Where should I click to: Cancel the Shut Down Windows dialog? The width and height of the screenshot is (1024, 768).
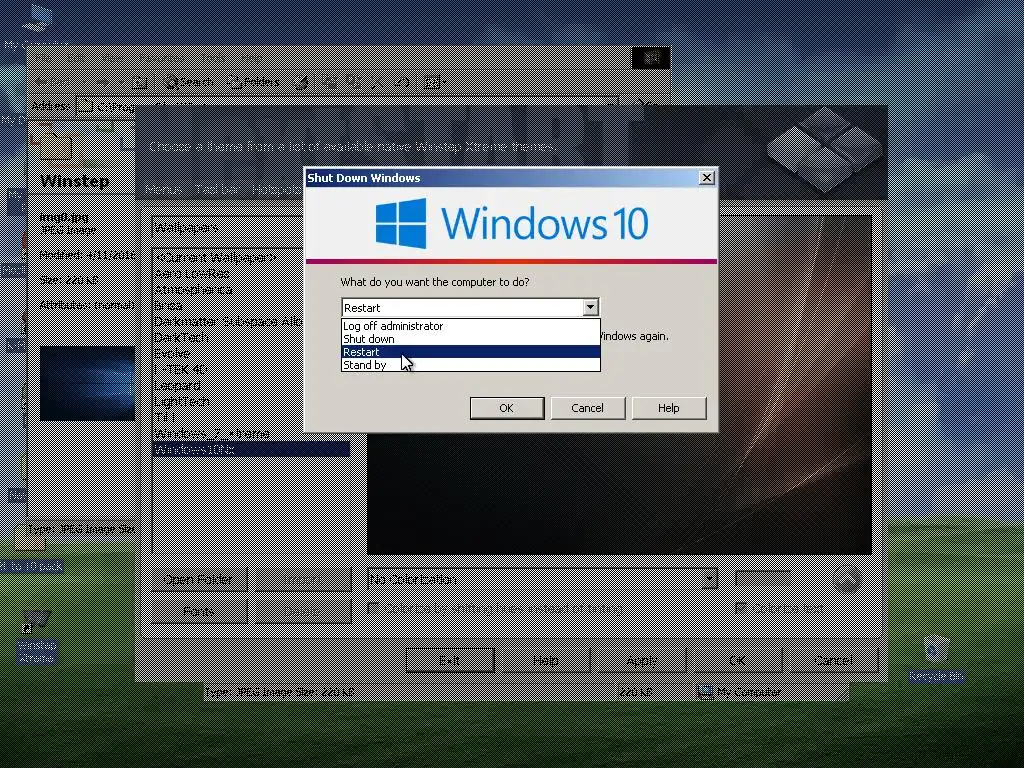coord(588,408)
